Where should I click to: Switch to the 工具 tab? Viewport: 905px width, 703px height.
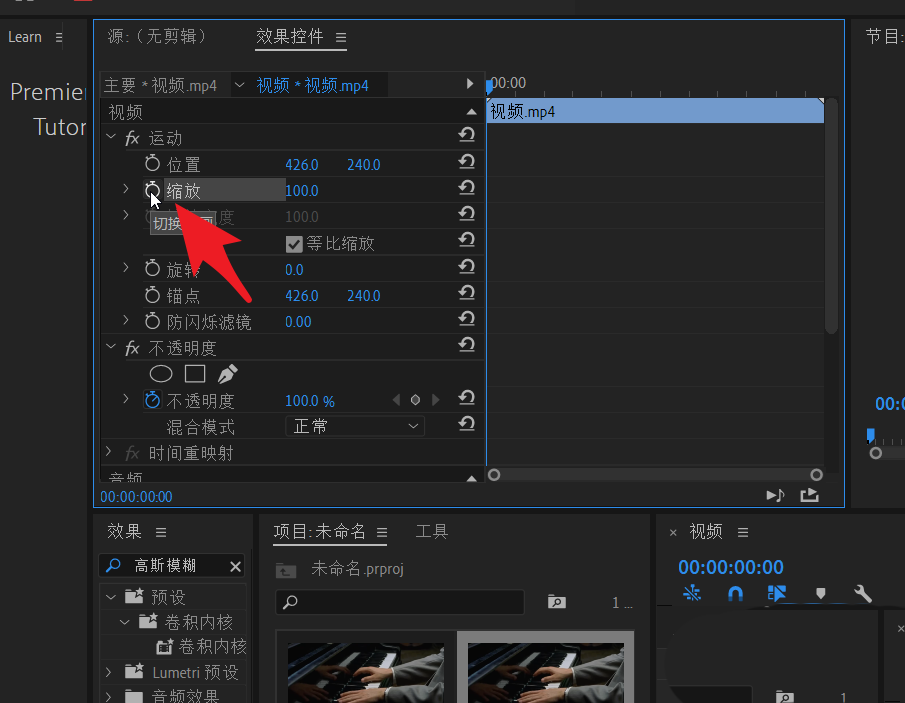click(432, 531)
